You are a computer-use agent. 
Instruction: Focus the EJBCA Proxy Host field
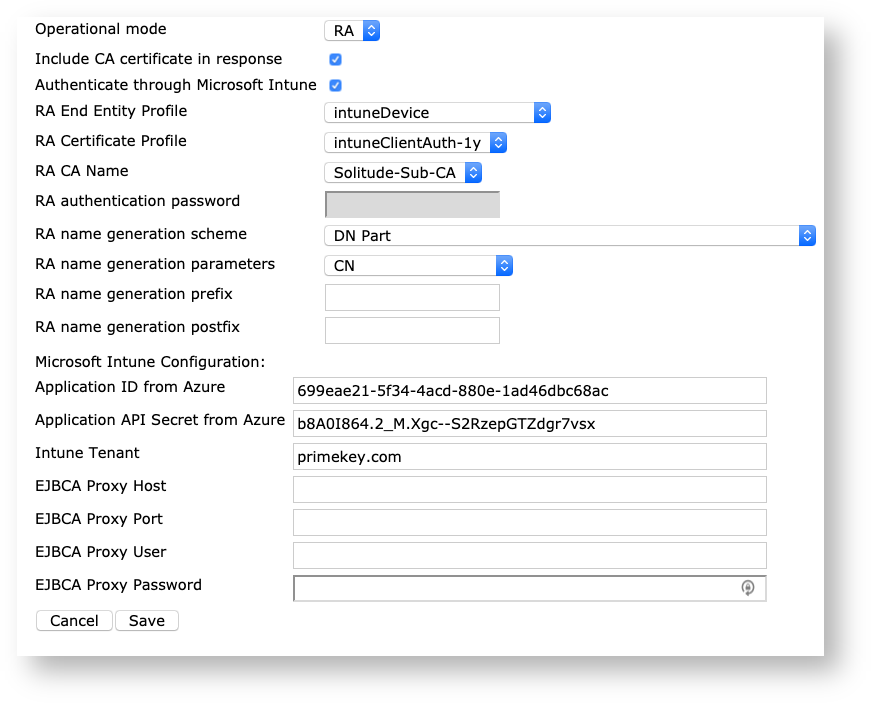(529, 489)
